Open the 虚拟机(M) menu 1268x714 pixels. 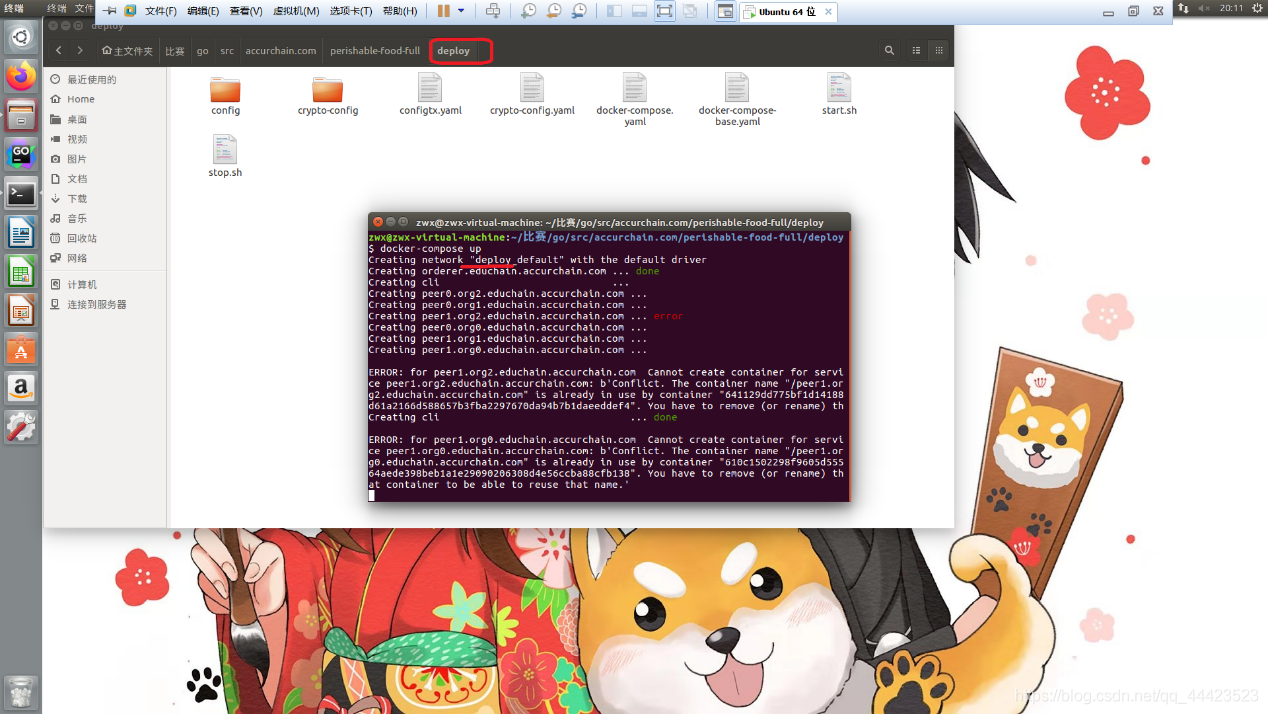(297, 11)
